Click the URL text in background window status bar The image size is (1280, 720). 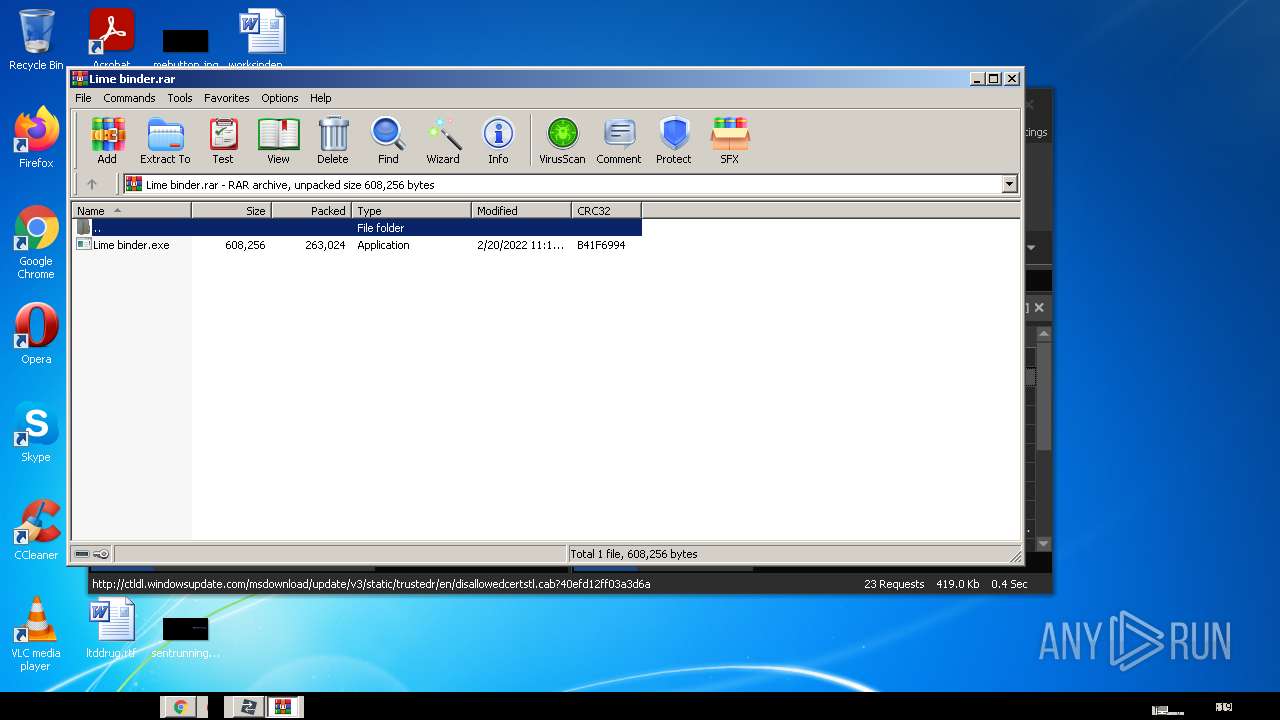coord(371,584)
